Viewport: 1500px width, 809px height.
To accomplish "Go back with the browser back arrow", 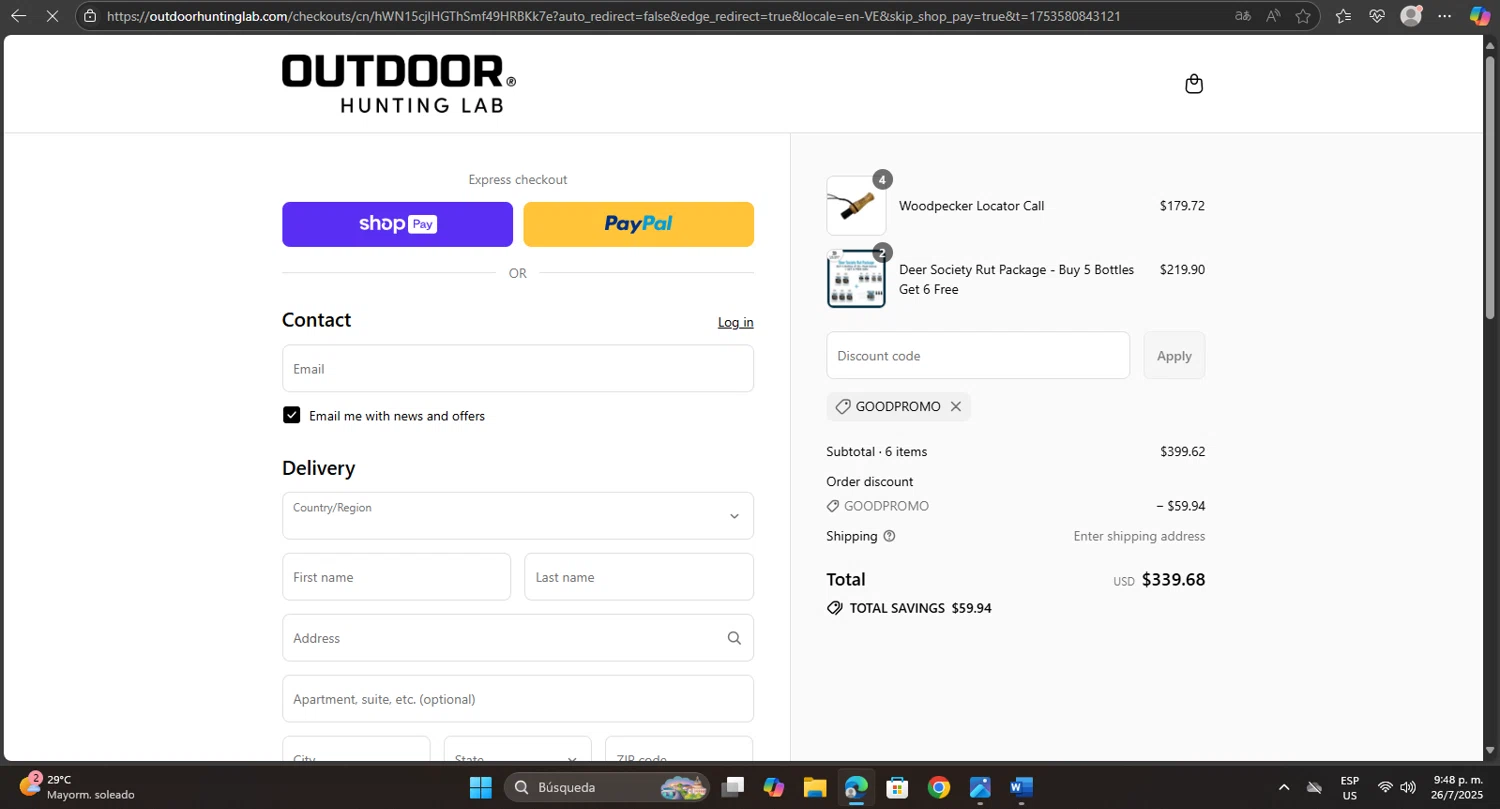I will click(18, 16).
